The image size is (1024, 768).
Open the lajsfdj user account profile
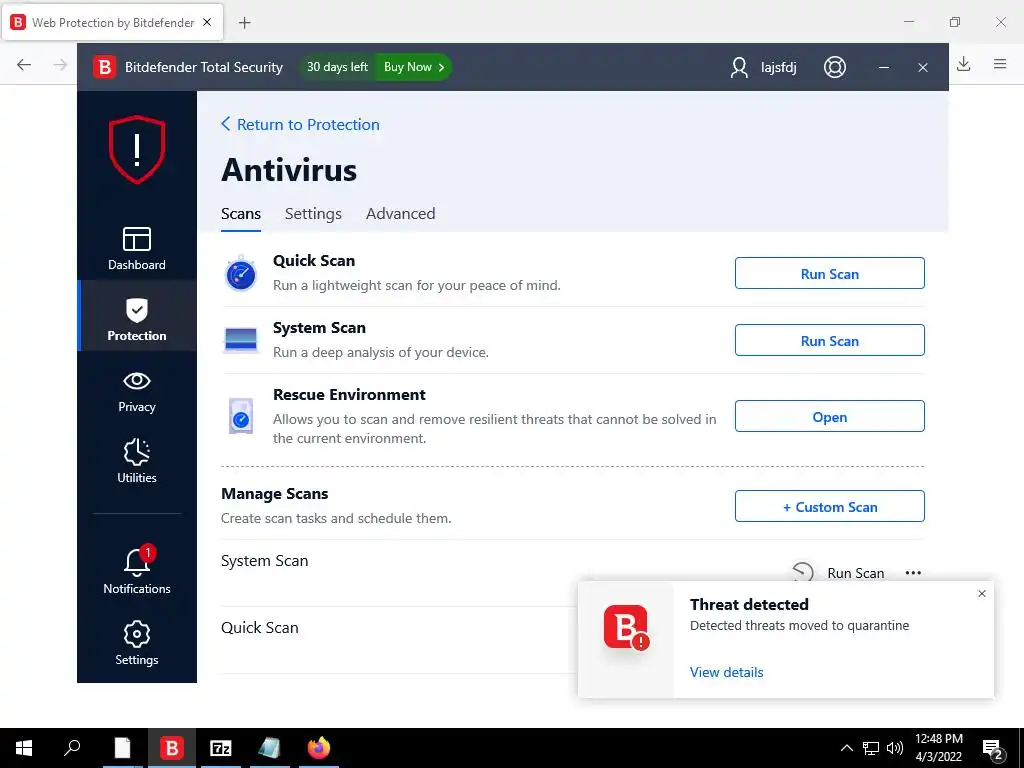763,67
